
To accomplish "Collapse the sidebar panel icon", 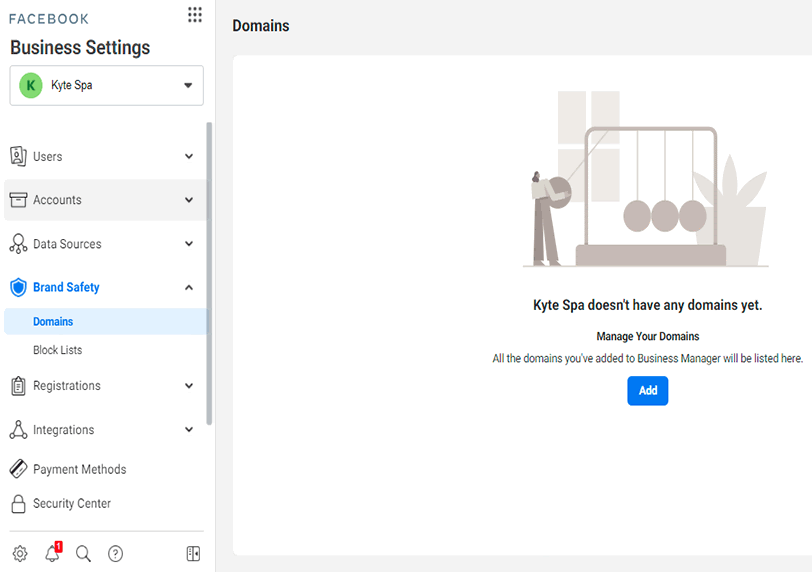I will [x=193, y=553].
